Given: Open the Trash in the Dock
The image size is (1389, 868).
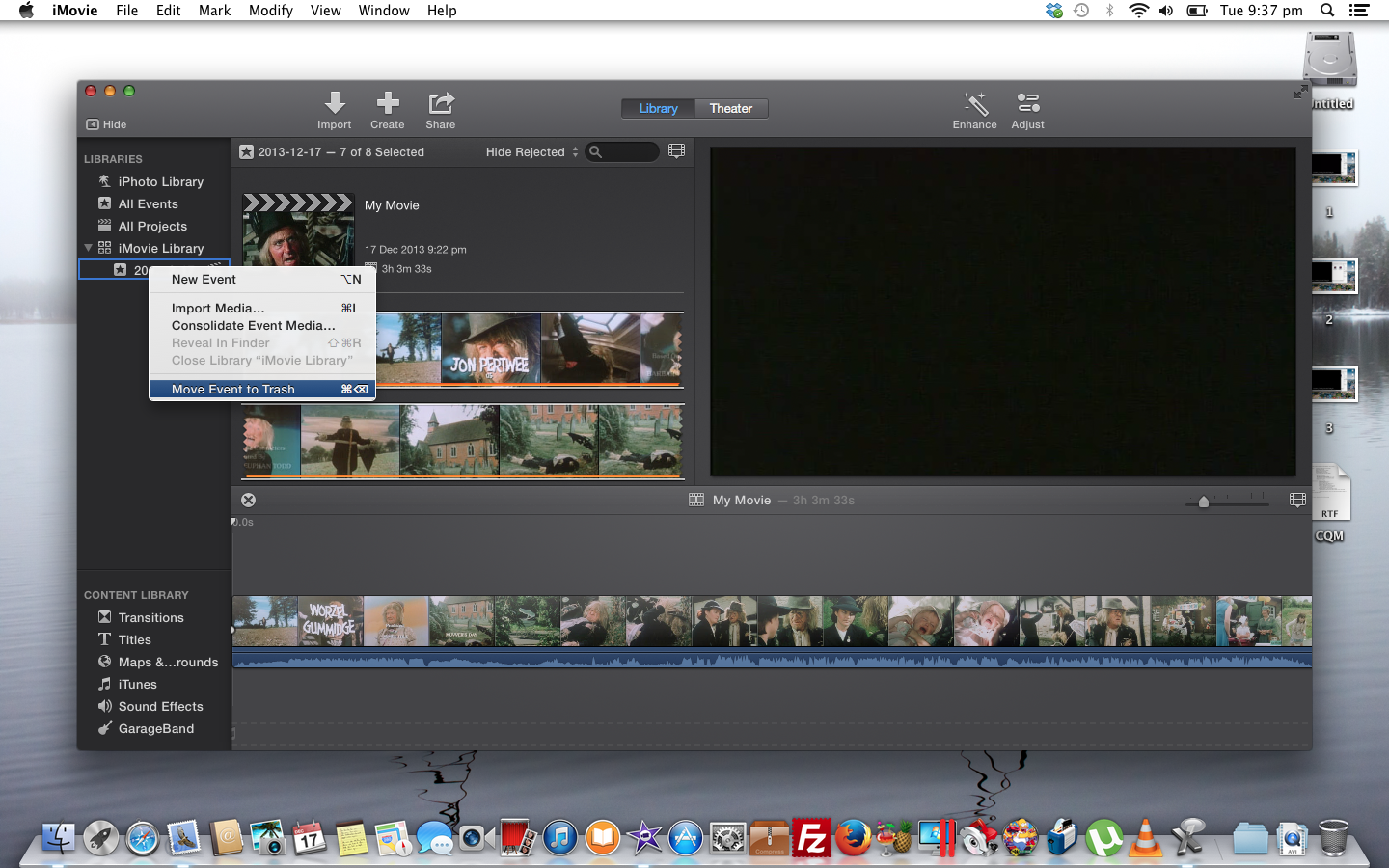Looking at the screenshot, I should pos(1333,837).
